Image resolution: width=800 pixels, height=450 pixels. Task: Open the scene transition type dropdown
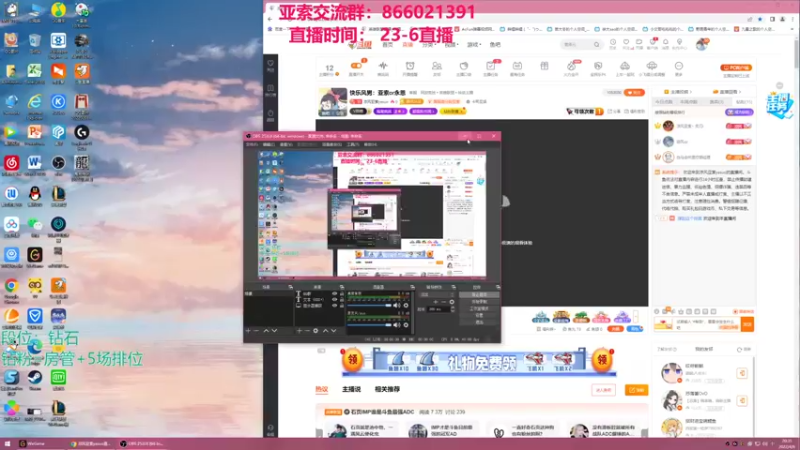coord(436,295)
